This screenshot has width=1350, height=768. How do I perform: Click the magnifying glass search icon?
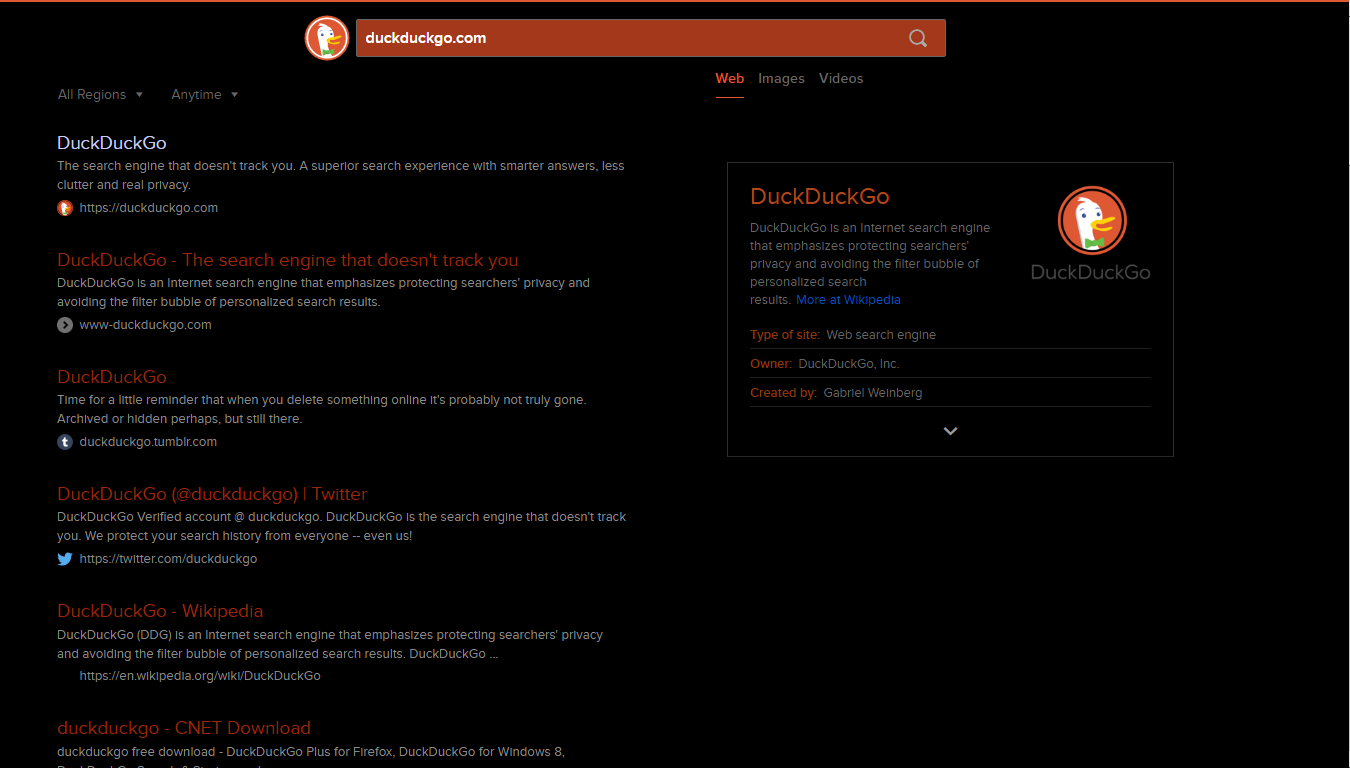(x=918, y=38)
